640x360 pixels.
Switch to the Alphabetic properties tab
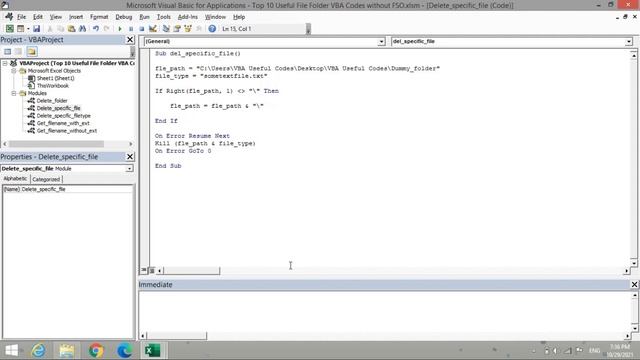[x=16, y=179]
